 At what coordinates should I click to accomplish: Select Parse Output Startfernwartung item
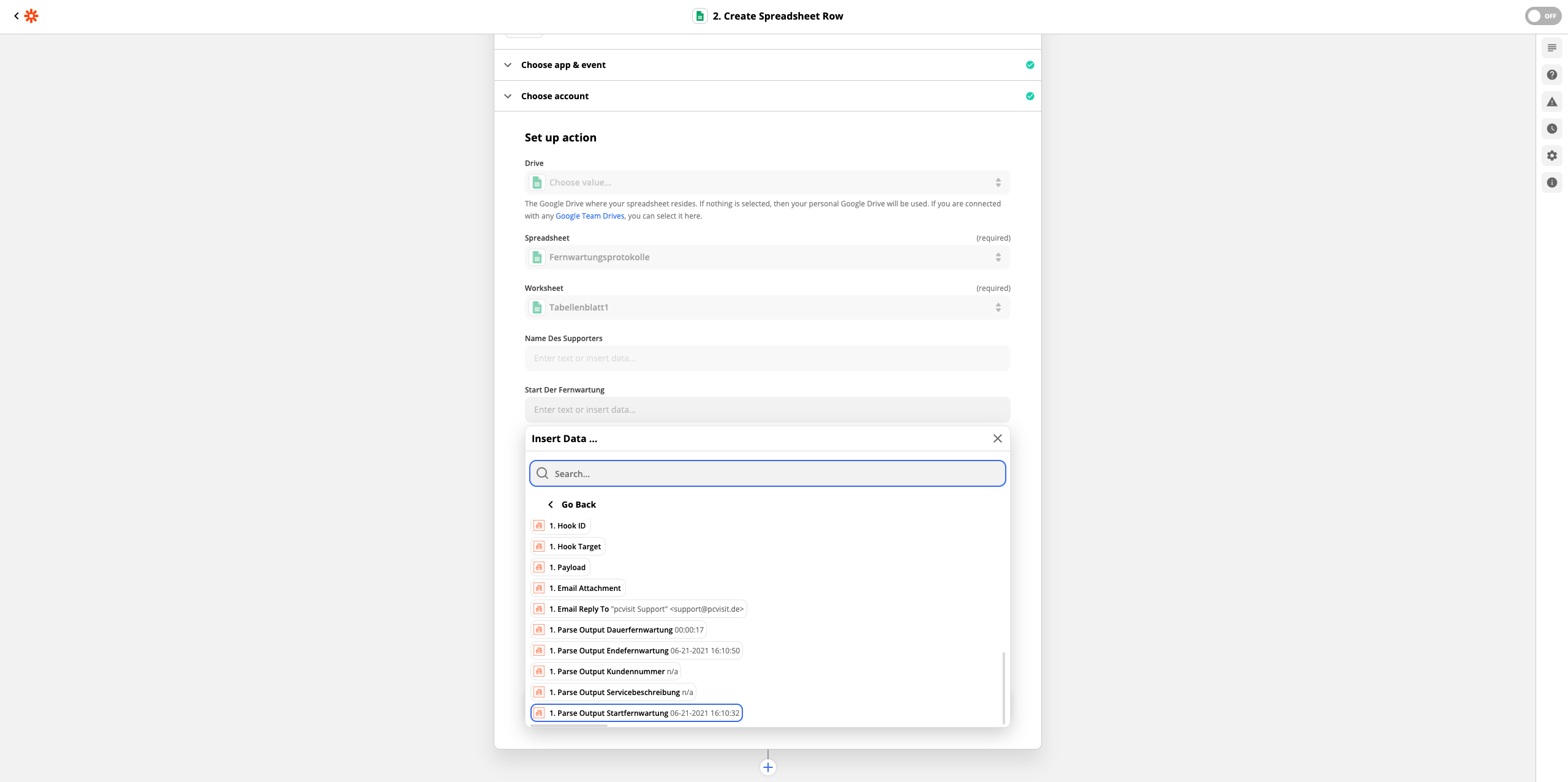(636, 713)
